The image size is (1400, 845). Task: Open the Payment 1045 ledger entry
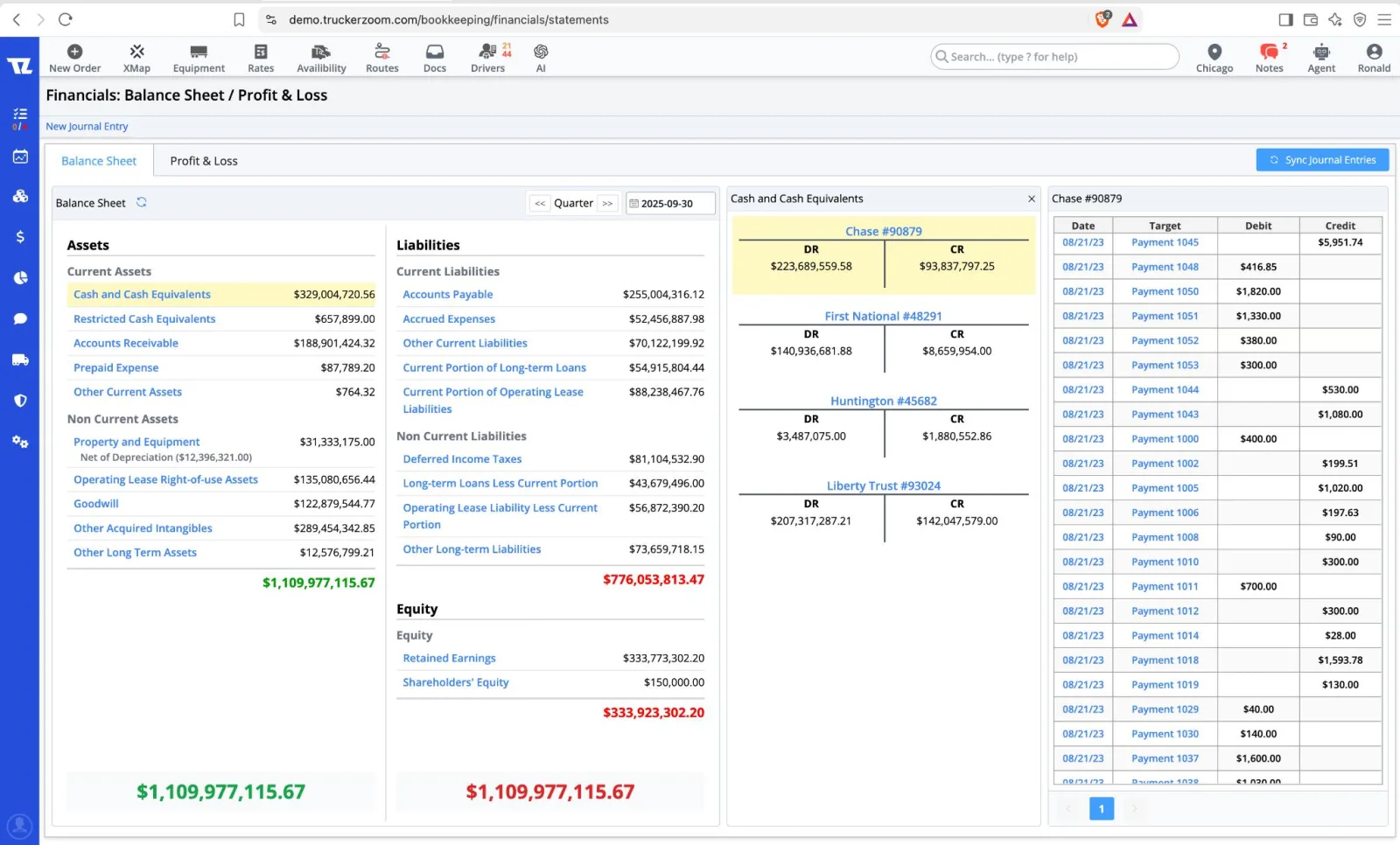1165,242
